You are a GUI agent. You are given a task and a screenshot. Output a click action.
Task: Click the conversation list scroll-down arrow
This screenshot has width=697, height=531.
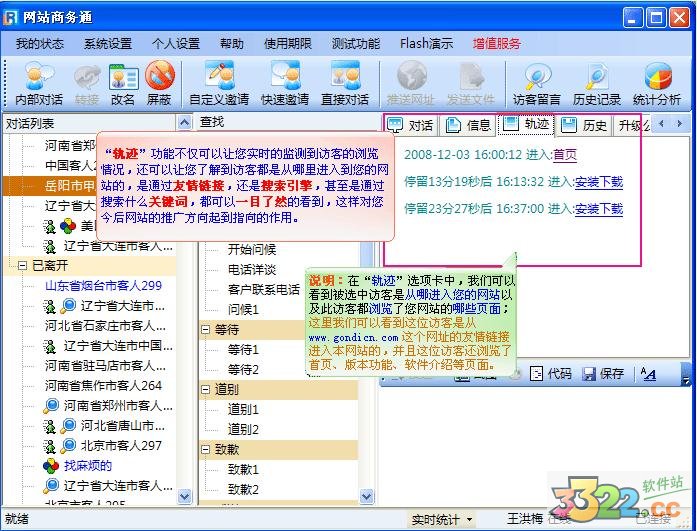coord(184,496)
